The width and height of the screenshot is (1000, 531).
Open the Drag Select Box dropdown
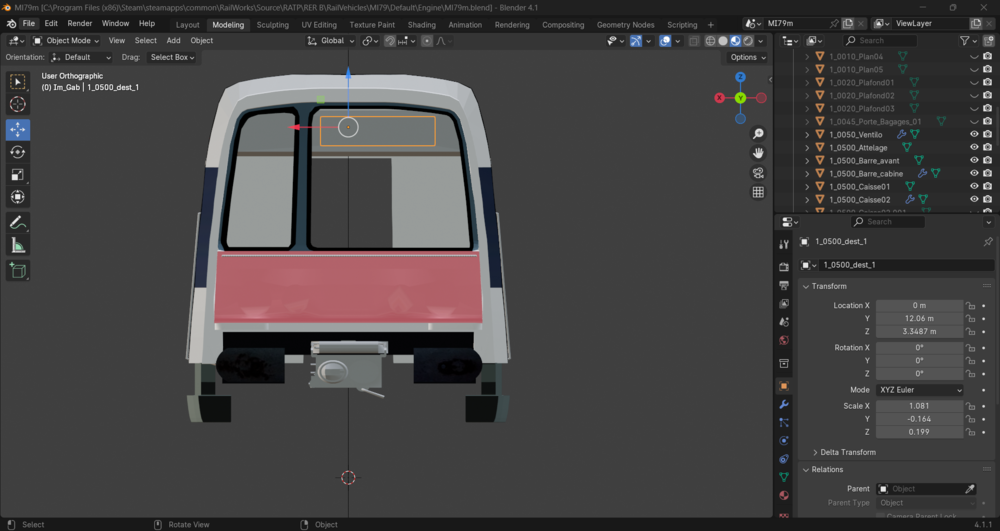[x=172, y=57]
